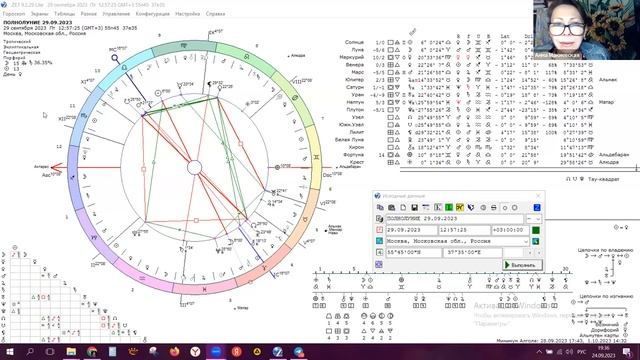This screenshot has width=640, height=360.
Task: Open the Гороскоп menu
Action: pyautogui.click(x=13, y=14)
